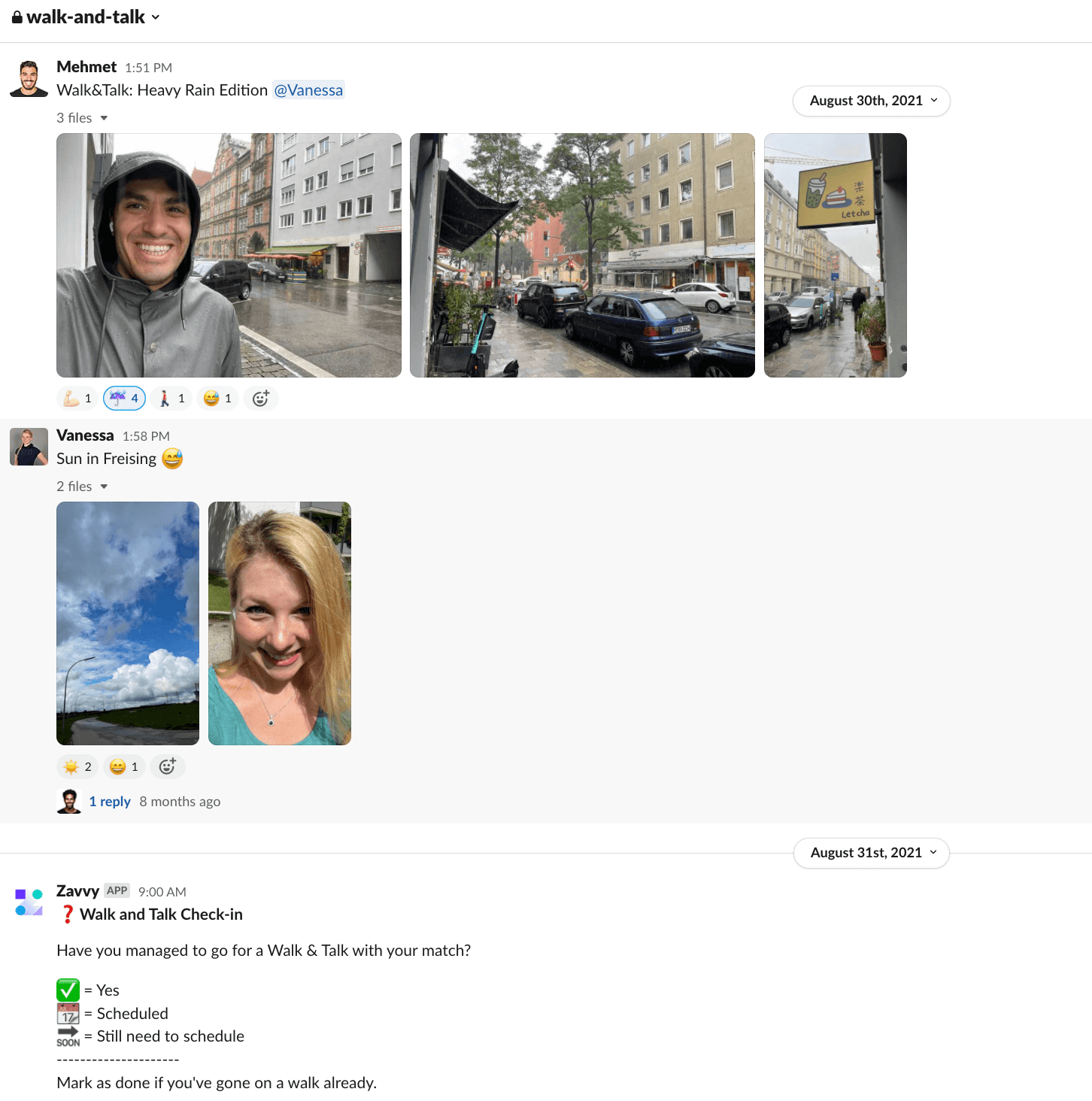
Task: Open Vanessa's profile avatar
Action: [29, 447]
